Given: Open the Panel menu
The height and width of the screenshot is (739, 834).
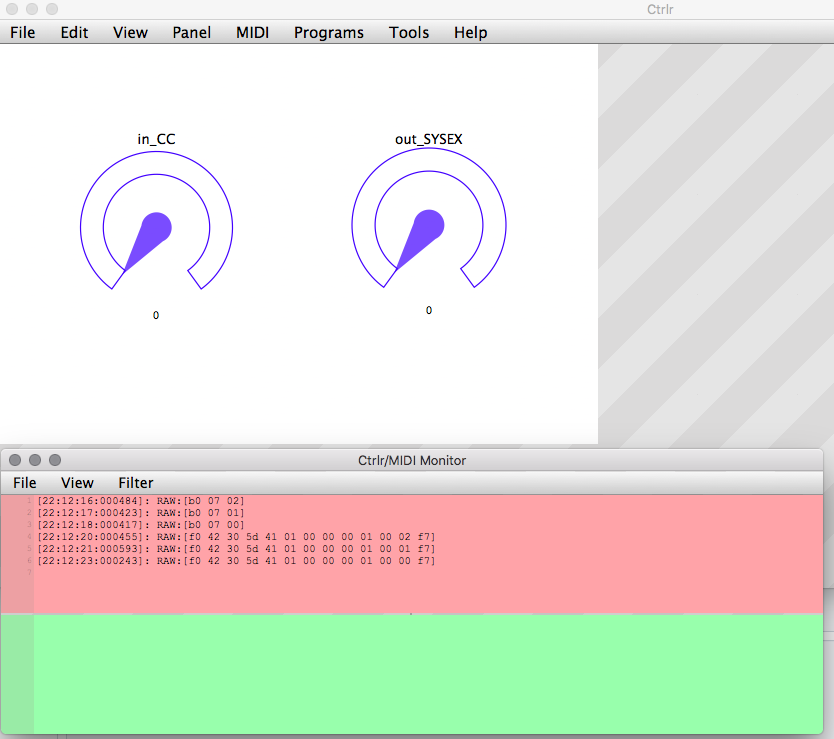Looking at the screenshot, I should point(191,32).
